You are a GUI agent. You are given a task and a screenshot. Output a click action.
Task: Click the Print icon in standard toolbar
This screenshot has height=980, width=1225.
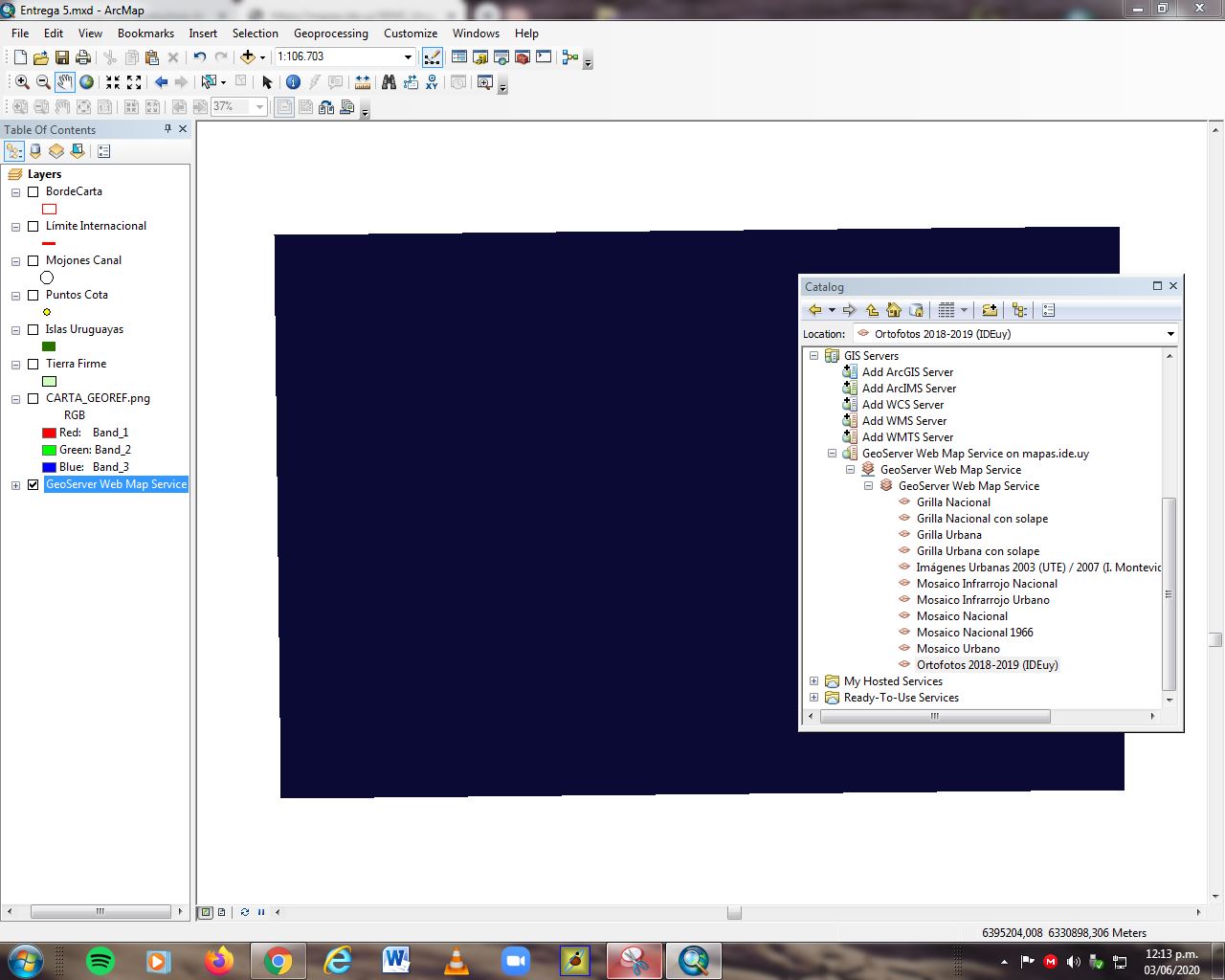(x=83, y=57)
